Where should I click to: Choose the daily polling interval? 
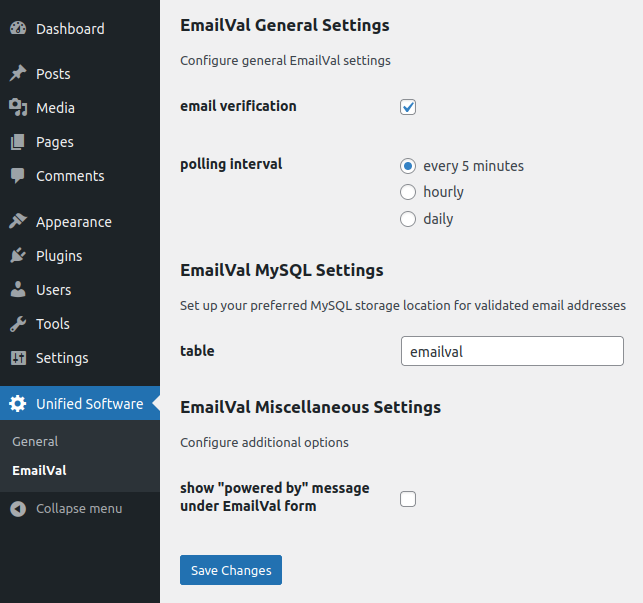408,219
